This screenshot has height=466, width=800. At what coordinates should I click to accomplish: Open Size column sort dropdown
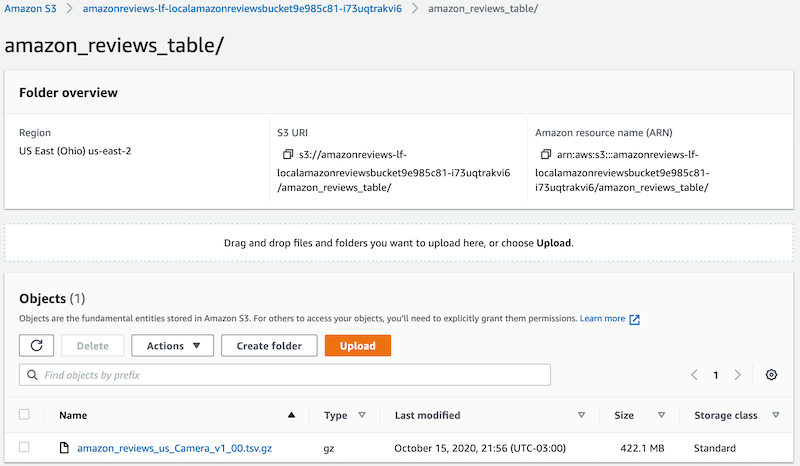pyautogui.click(x=661, y=415)
